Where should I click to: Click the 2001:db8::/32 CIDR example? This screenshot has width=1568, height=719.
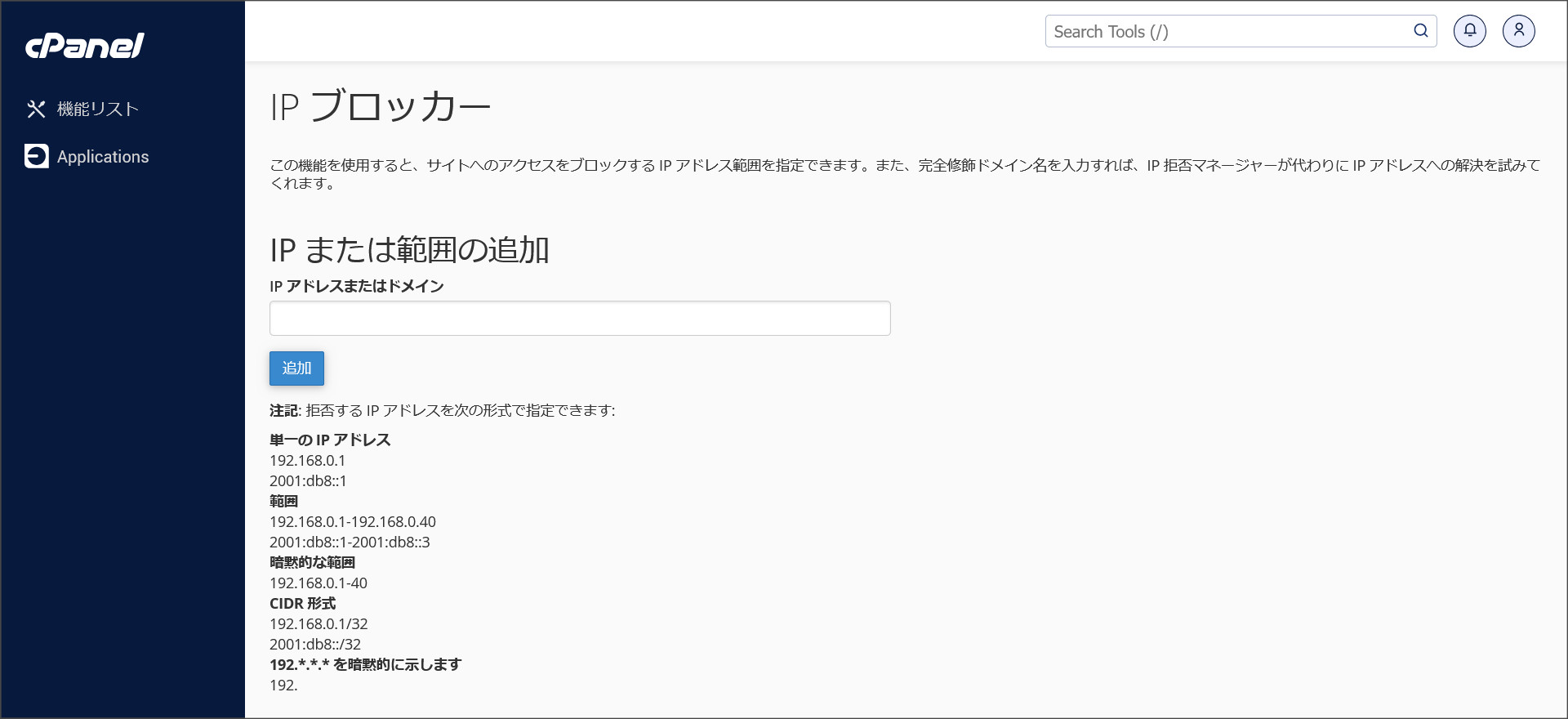[315, 644]
